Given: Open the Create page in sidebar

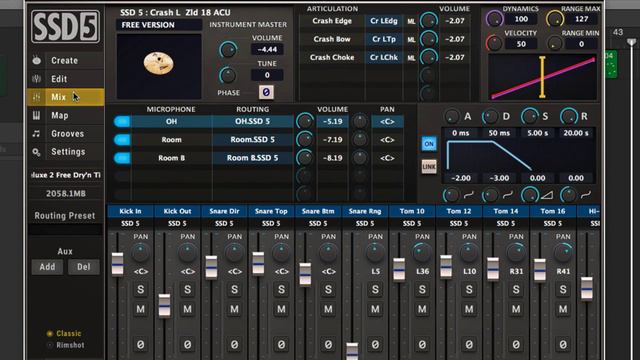Looking at the screenshot, I should (x=65, y=60).
